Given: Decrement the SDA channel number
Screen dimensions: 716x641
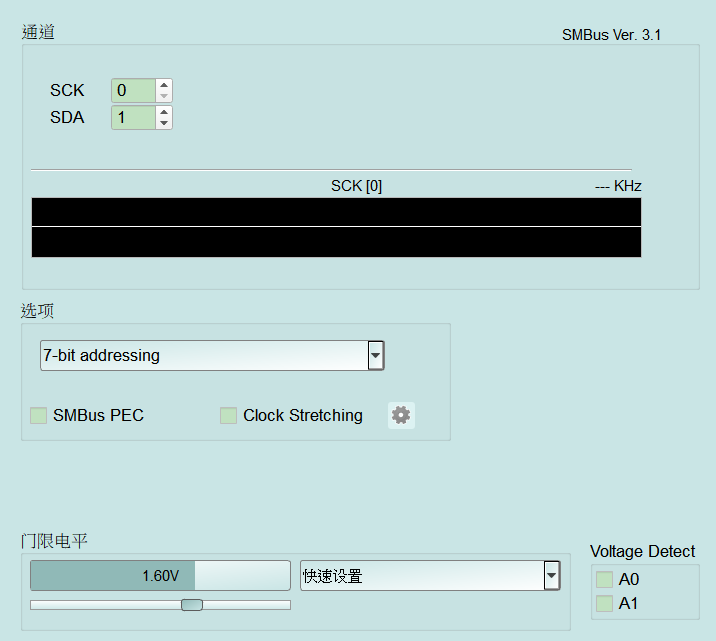Looking at the screenshot, I should click(163, 123).
